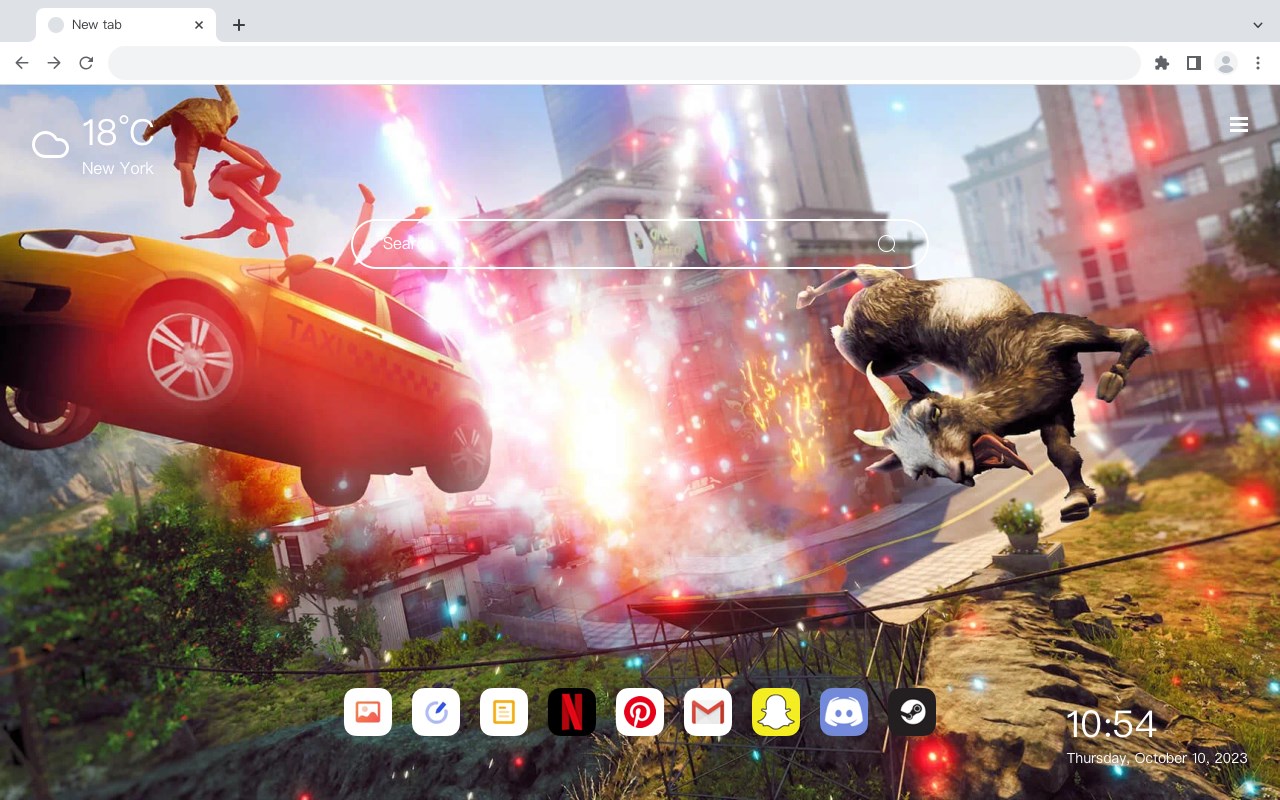Open the blue circular pen shortcut
The width and height of the screenshot is (1280, 800).
(436, 712)
